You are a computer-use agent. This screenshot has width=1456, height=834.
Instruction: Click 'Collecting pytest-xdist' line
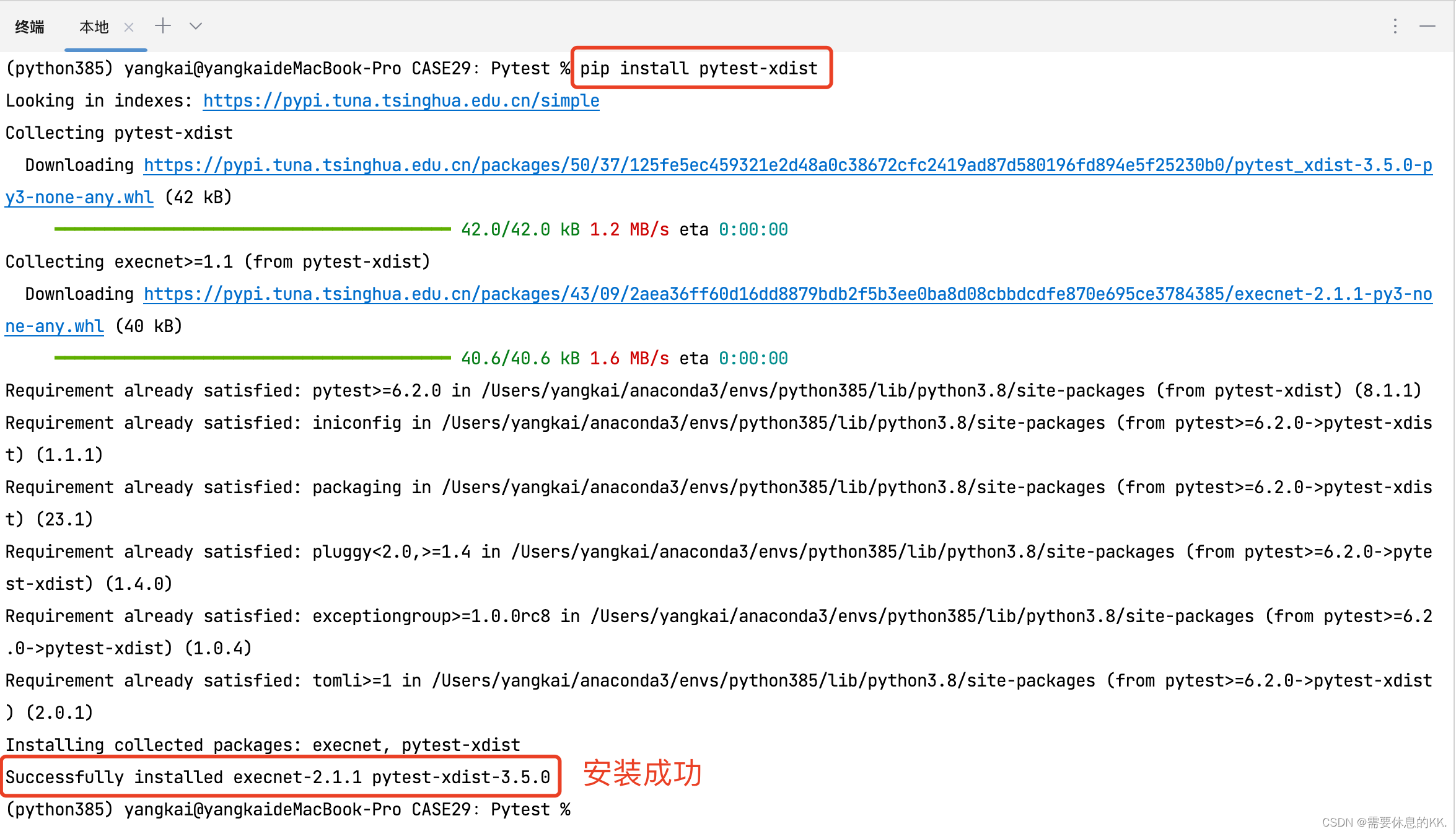pyautogui.click(x=119, y=133)
